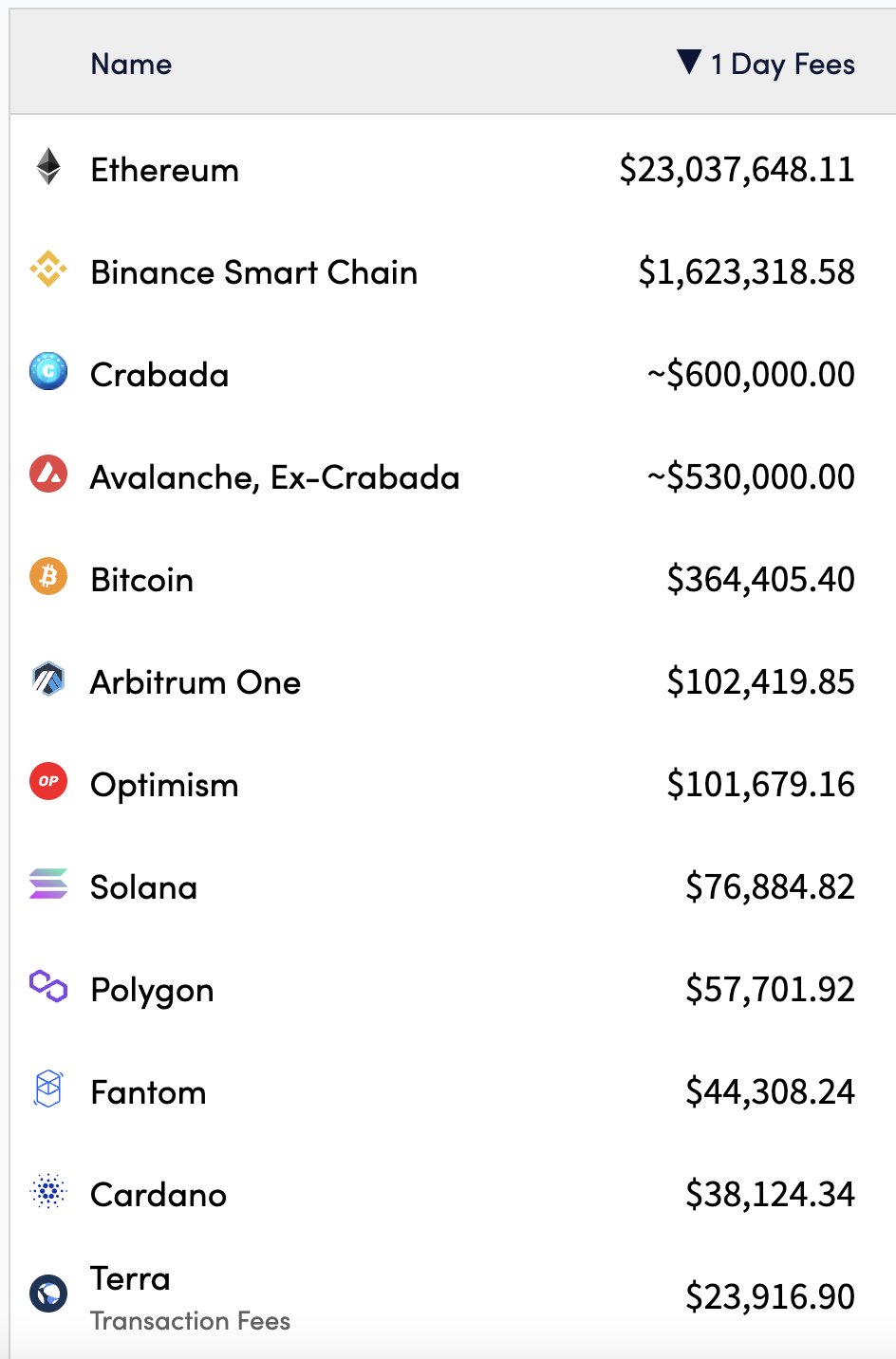
Task: Click the Solana gradient logo icon
Action: (48, 884)
